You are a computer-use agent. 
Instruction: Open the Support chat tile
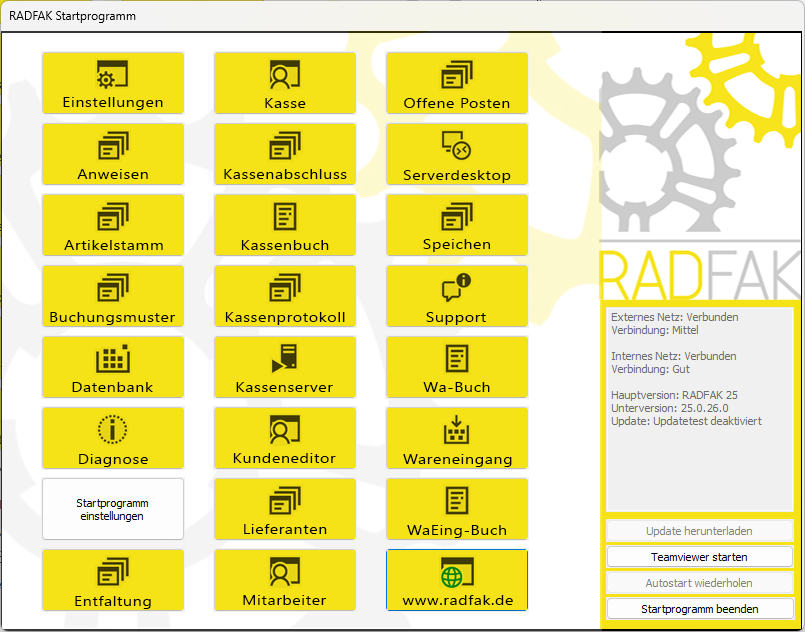[x=457, y=296]
